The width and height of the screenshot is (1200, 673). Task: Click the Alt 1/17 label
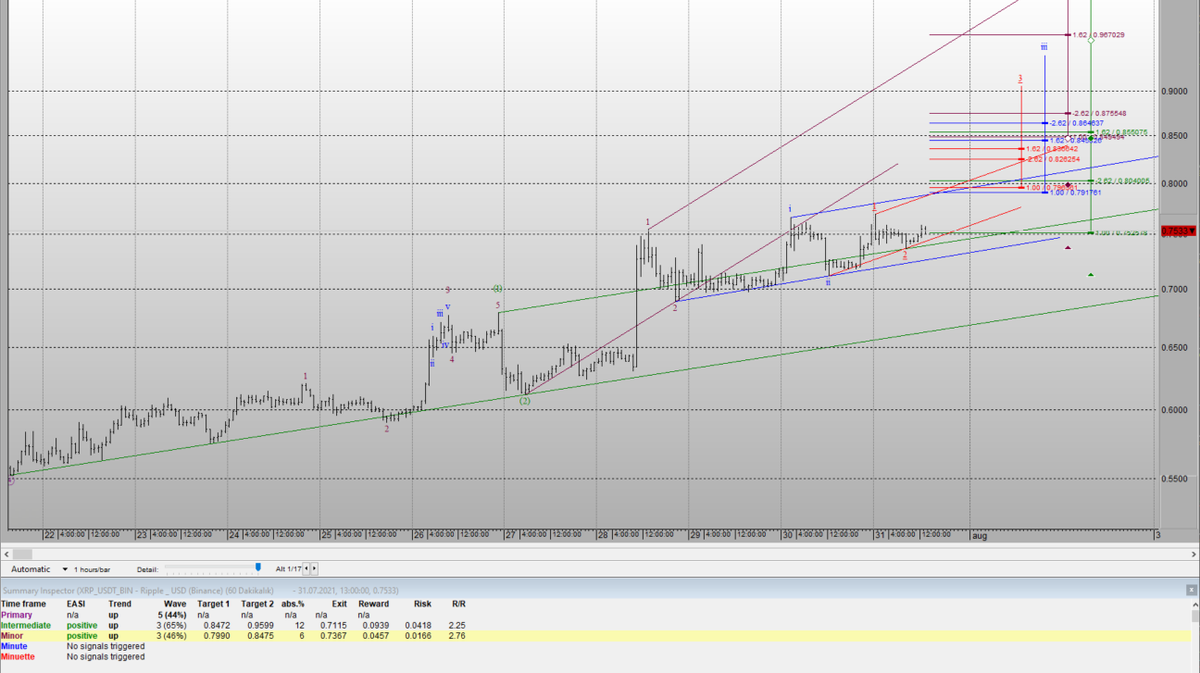288,568
